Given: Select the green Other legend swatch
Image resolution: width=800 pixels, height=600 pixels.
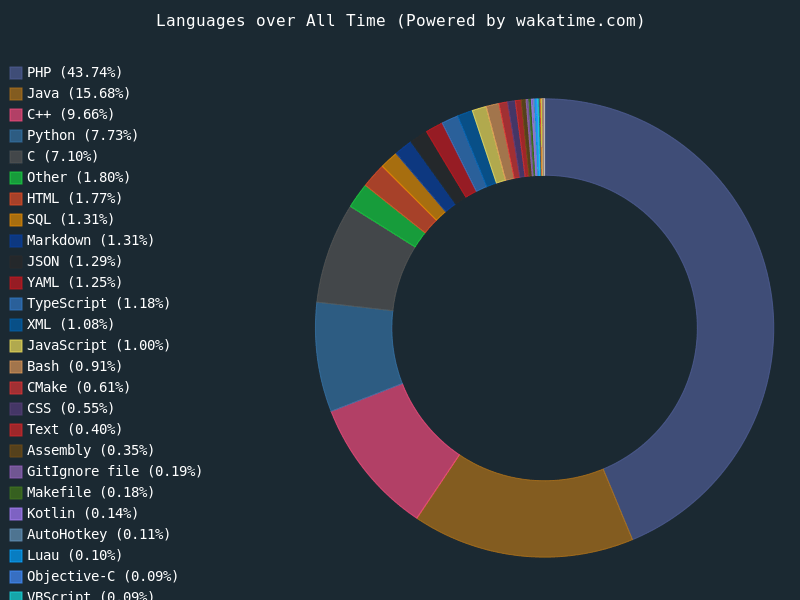Looking at the screenshot, I should tap(16, 178).
